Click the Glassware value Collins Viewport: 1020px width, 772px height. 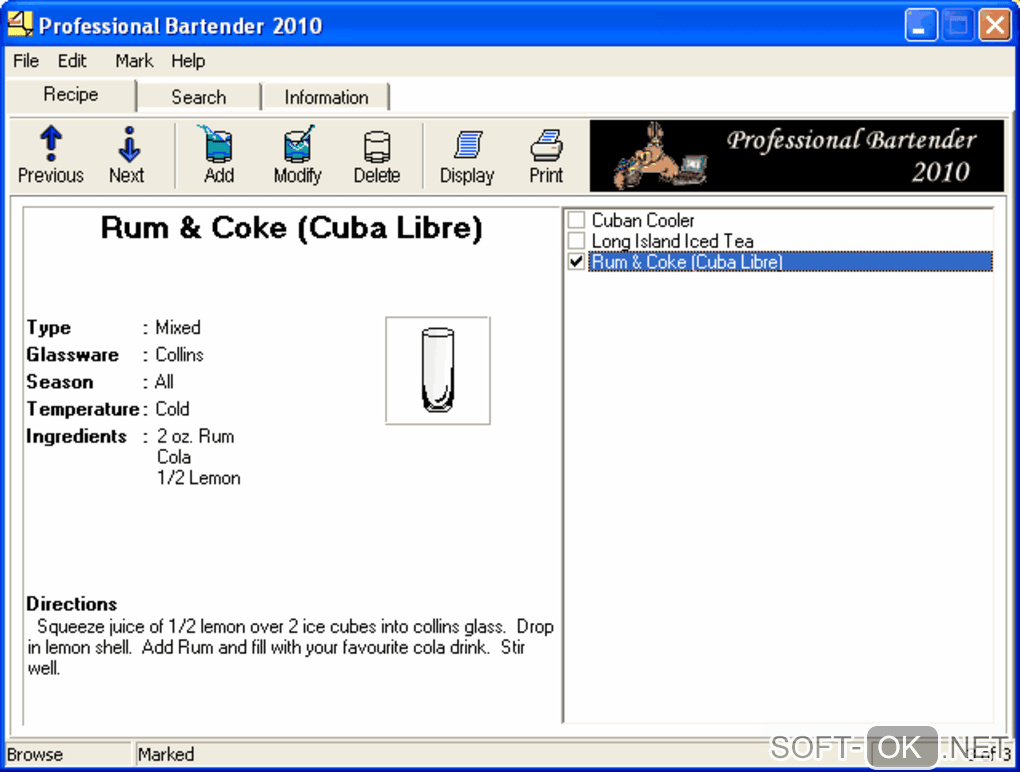[180, 355]
